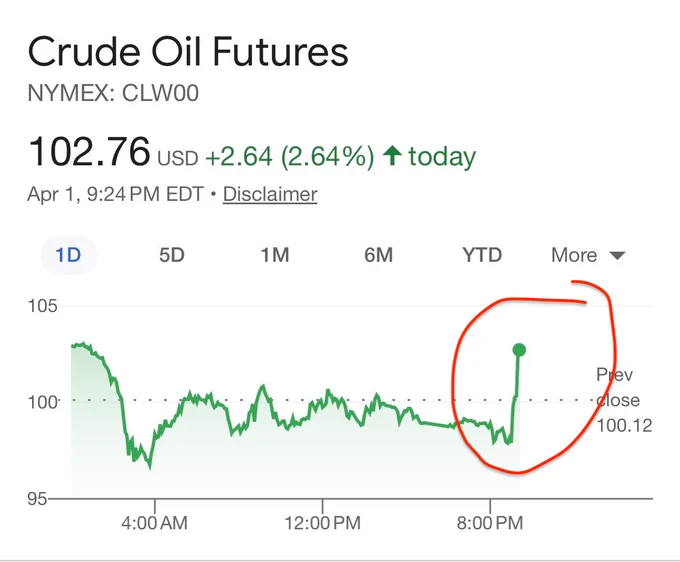Open the 6M chart range
This screenshot has height=562, width=680.
tap(379, 255)
